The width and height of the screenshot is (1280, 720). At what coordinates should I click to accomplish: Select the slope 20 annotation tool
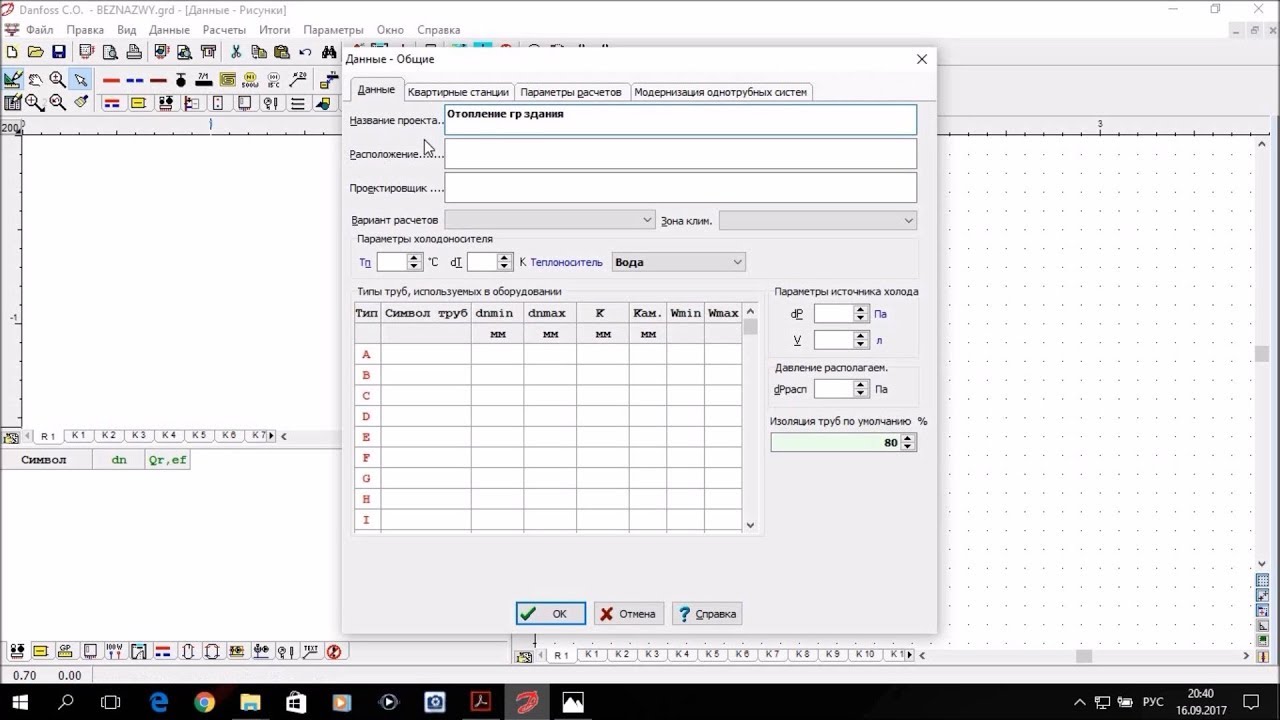pyautogui.click(x=297, y=80)
